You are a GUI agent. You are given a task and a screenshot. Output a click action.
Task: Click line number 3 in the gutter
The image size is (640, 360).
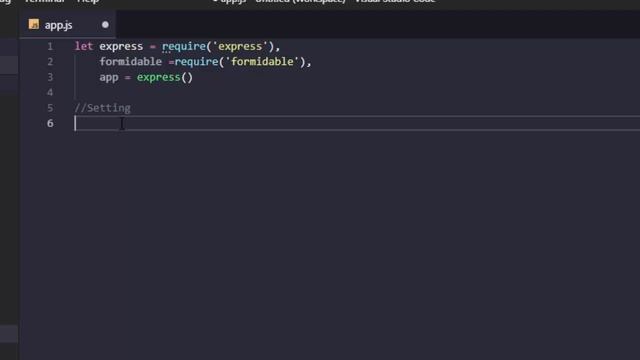tap(50, 77)
